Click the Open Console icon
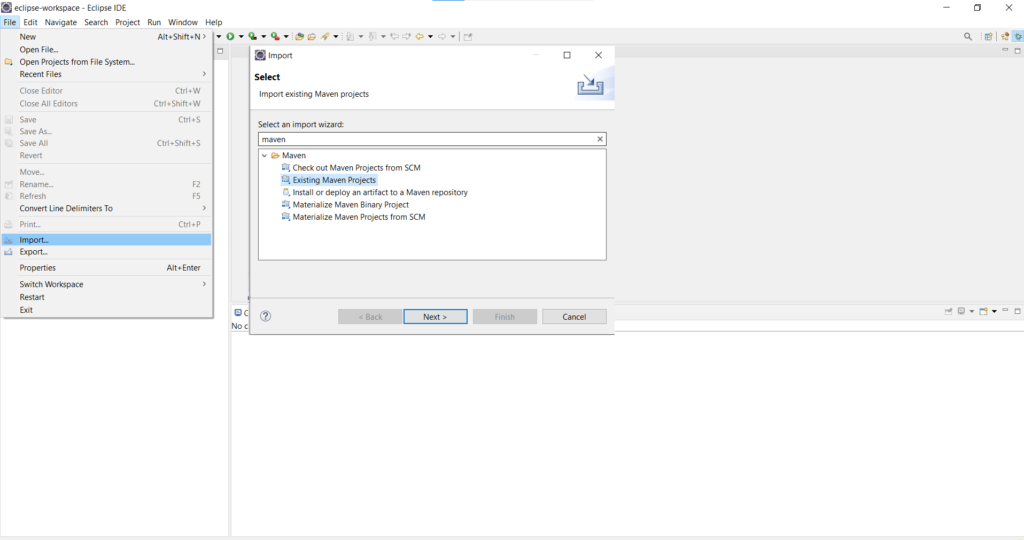This screenshot has width=1024, height=540. (x=984, y=311)
